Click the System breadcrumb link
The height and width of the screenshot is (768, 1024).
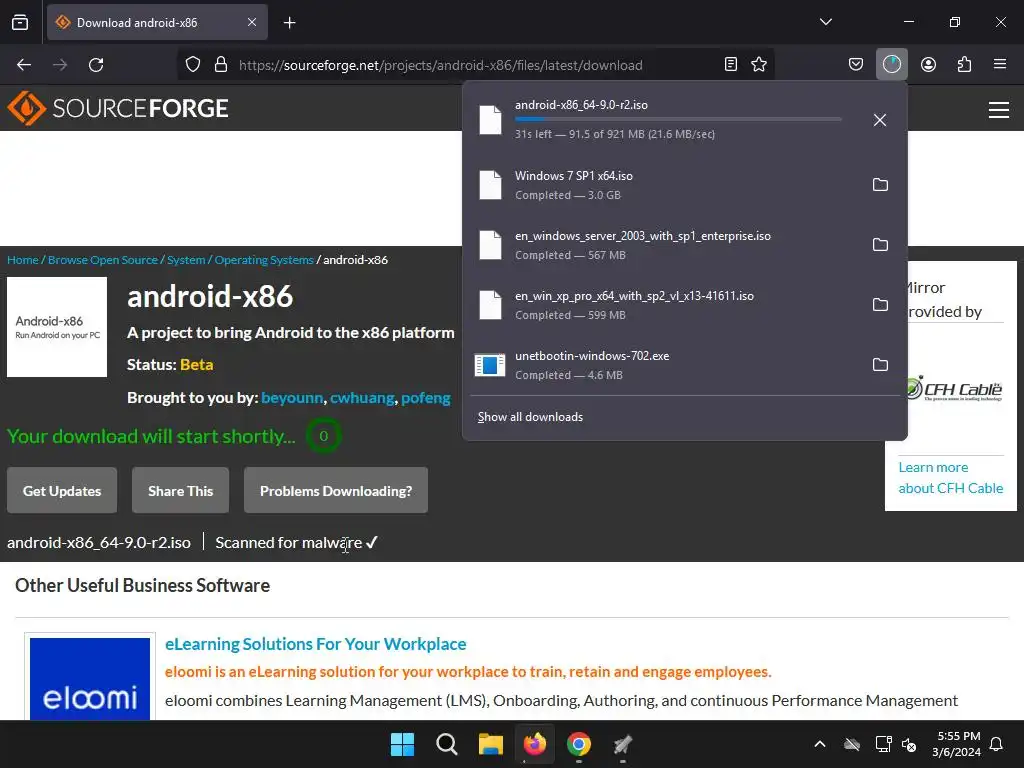click(186, 260)
